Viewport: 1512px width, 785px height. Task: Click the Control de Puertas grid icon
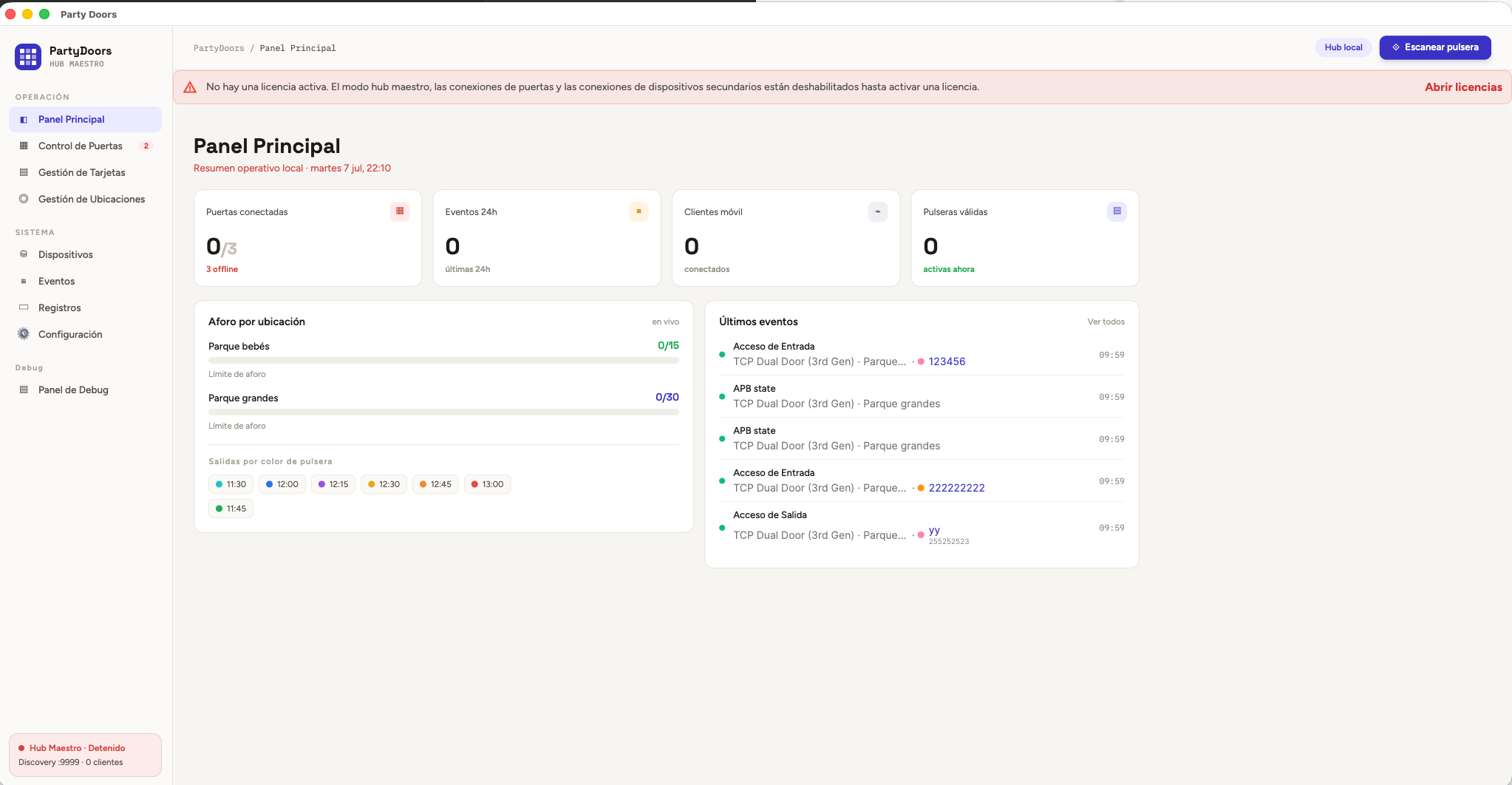[x=24, y=146]
